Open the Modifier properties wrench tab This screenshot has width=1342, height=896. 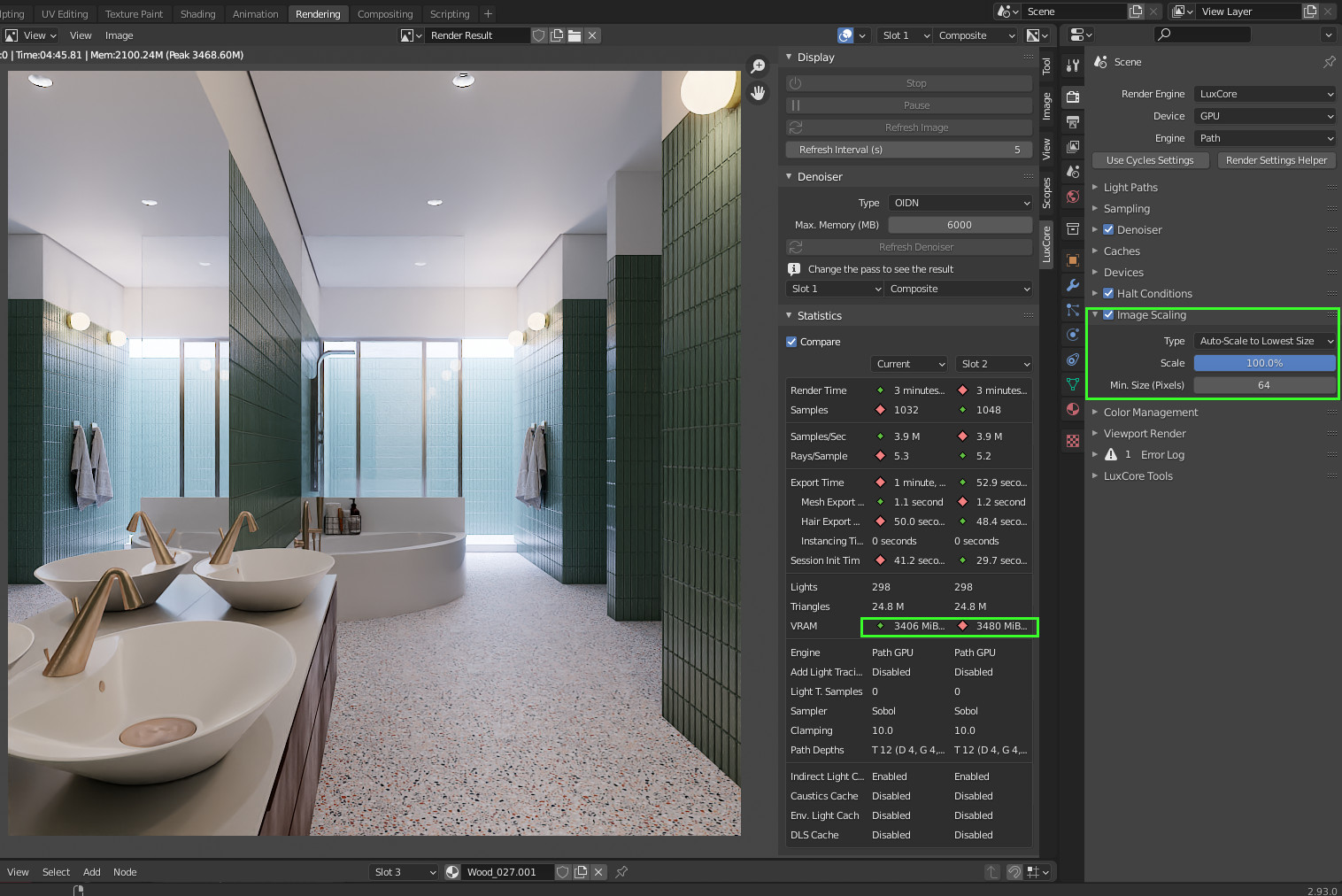(x=1073, y=285)
